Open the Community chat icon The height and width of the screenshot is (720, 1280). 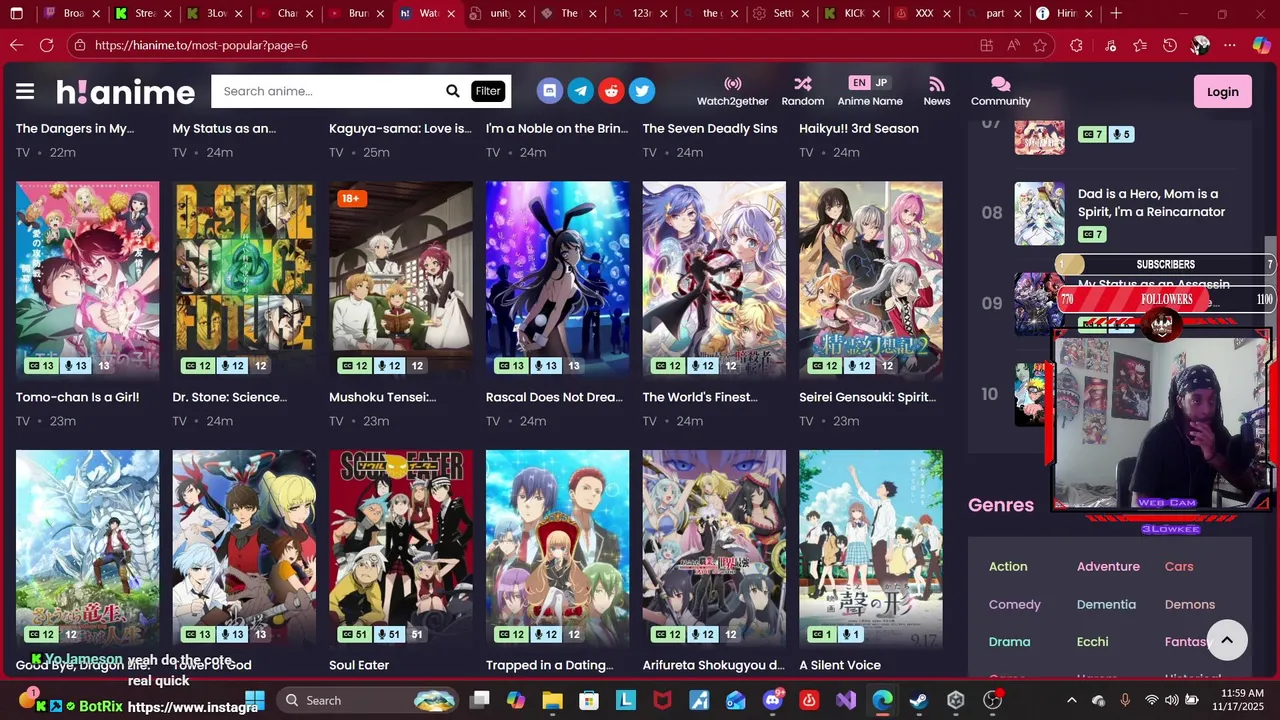coord(1000,84)
